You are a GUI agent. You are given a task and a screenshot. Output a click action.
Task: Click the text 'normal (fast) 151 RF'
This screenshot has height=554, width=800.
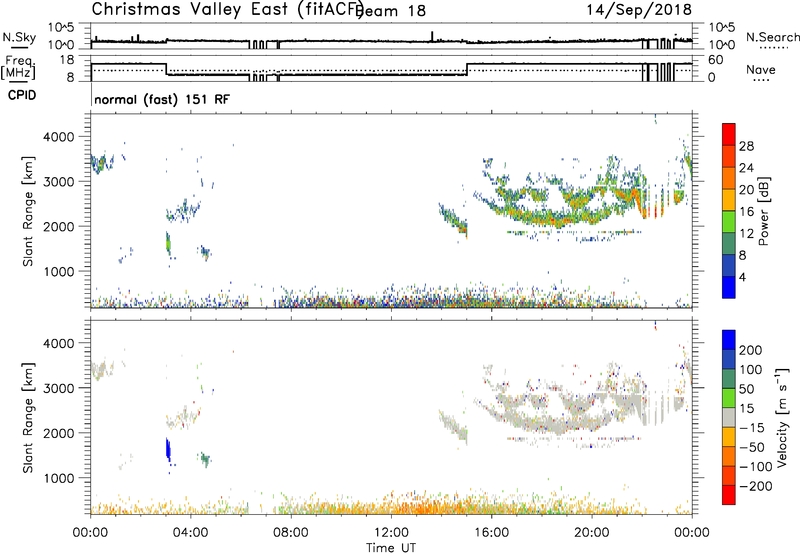coord(162,99)
